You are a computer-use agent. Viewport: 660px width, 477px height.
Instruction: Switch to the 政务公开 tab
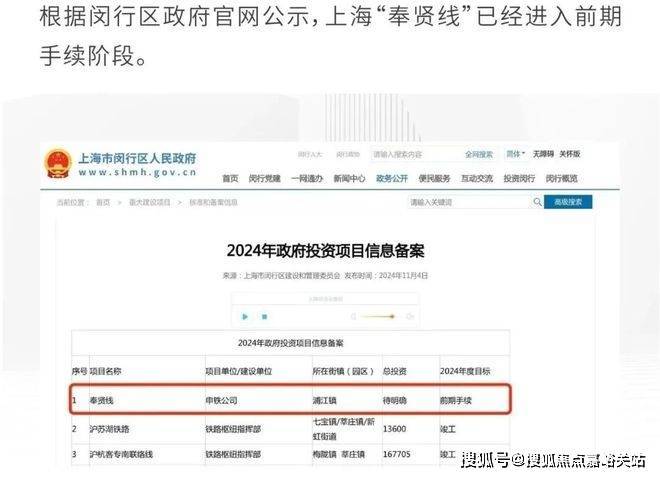click(x=392, y=178)
